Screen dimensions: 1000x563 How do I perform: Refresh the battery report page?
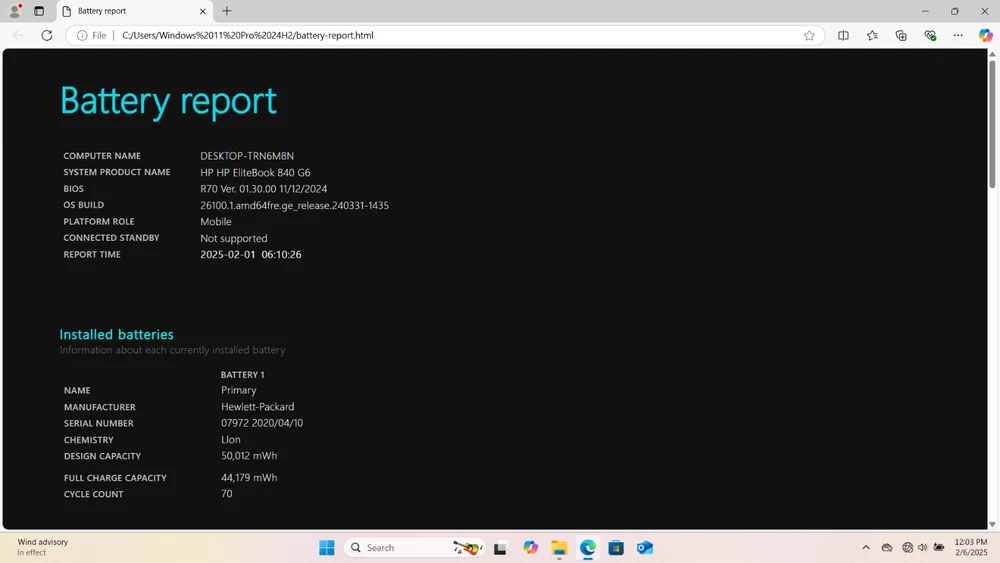[46, 35]
